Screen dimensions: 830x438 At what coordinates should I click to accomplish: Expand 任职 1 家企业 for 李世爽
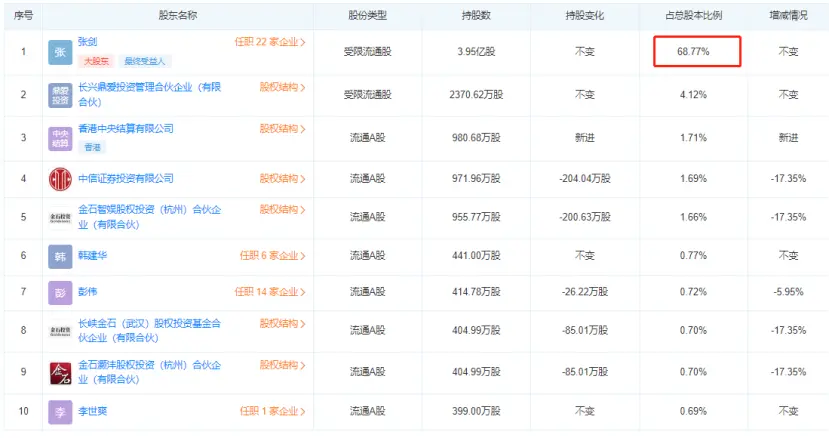[x=273, y=411]
